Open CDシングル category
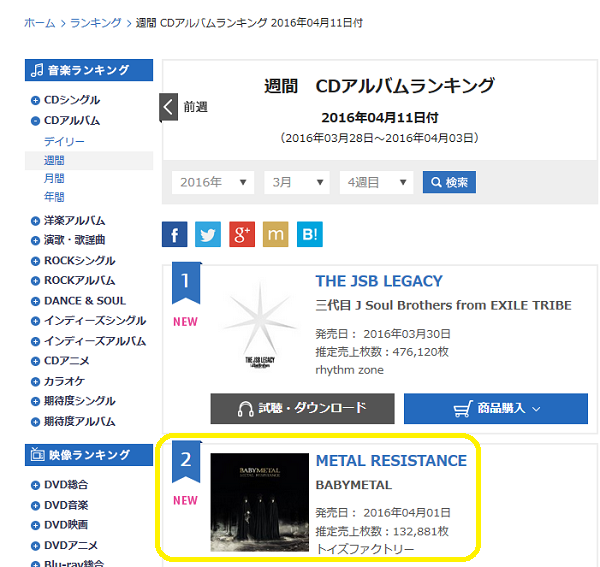 [x=72, y=100]
